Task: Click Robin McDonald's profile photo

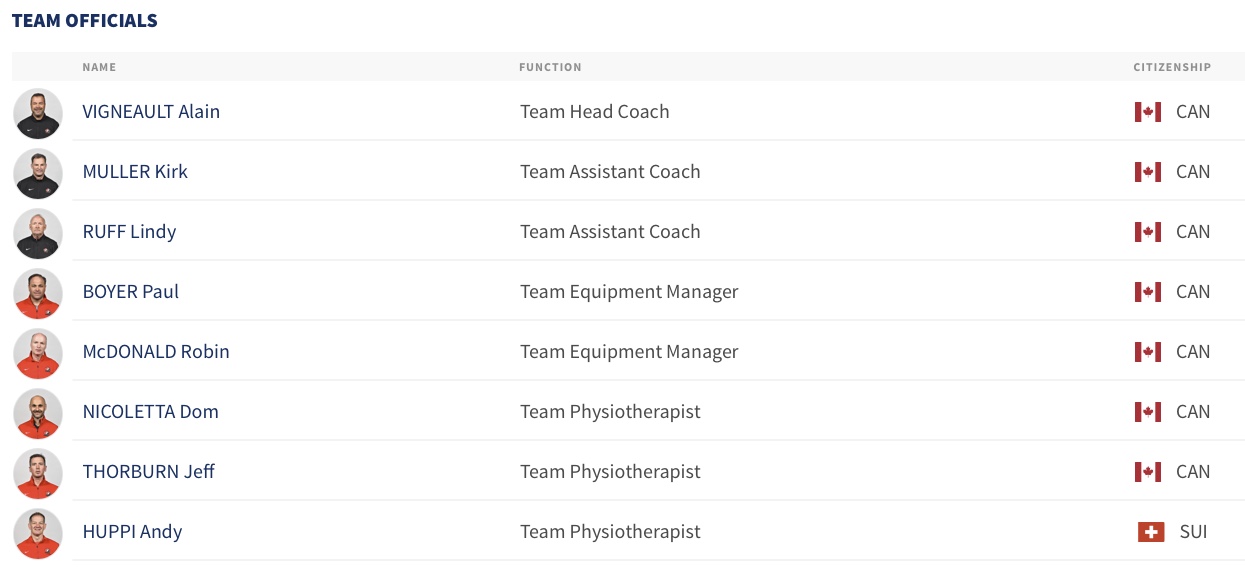Action: click(38, 353)
